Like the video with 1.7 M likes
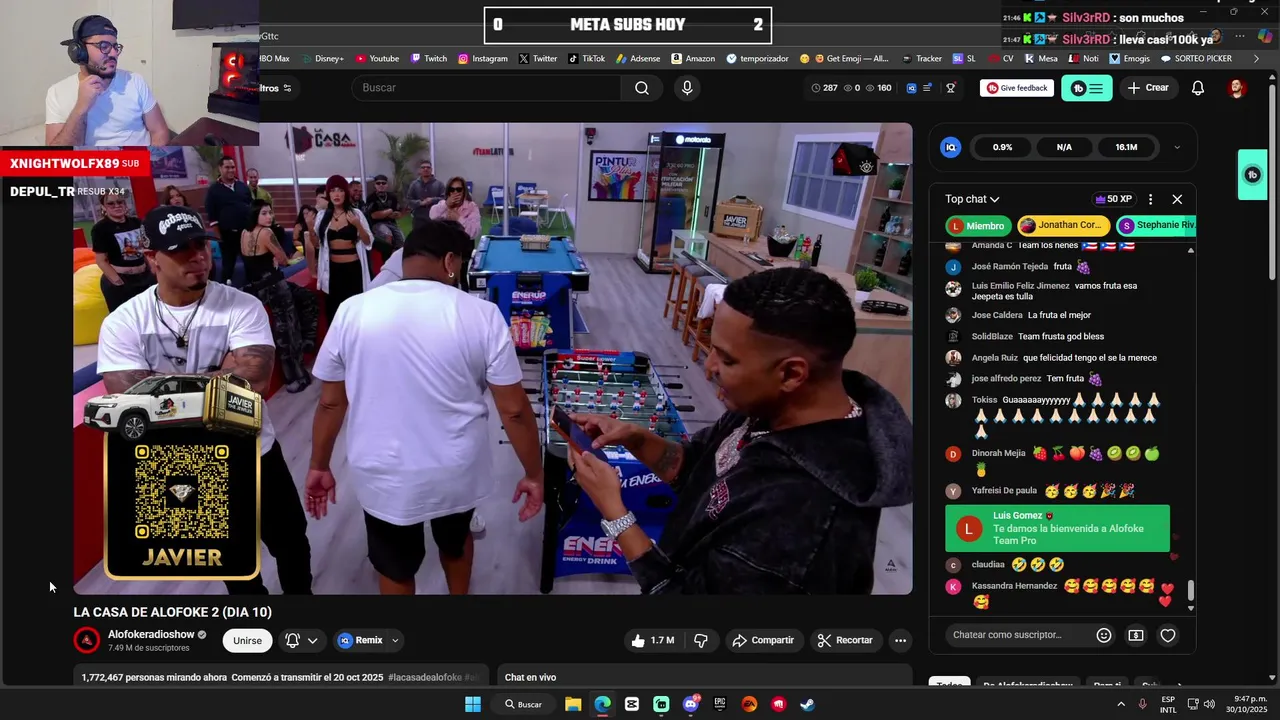 652,640
